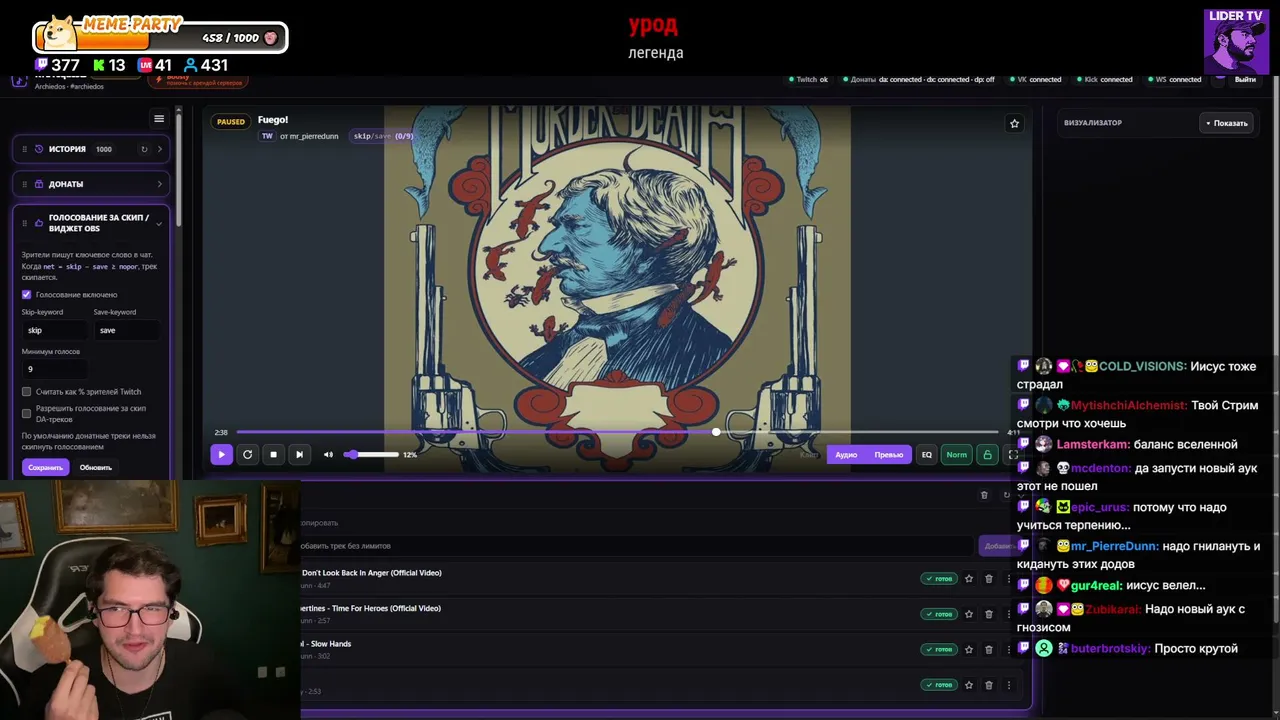1280x720 pixels.
Task: Grab the drag handle of the История section
Action: (24, 149)
